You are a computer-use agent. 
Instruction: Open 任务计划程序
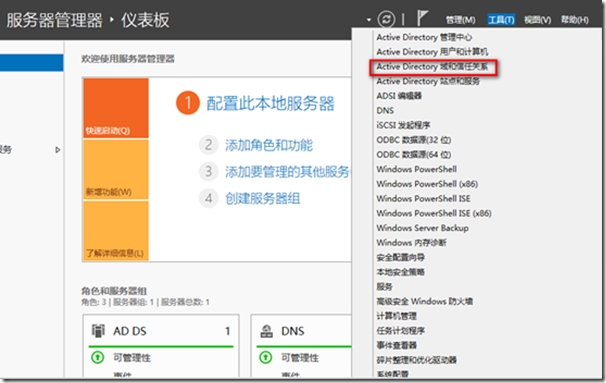(x=400, y=331)
